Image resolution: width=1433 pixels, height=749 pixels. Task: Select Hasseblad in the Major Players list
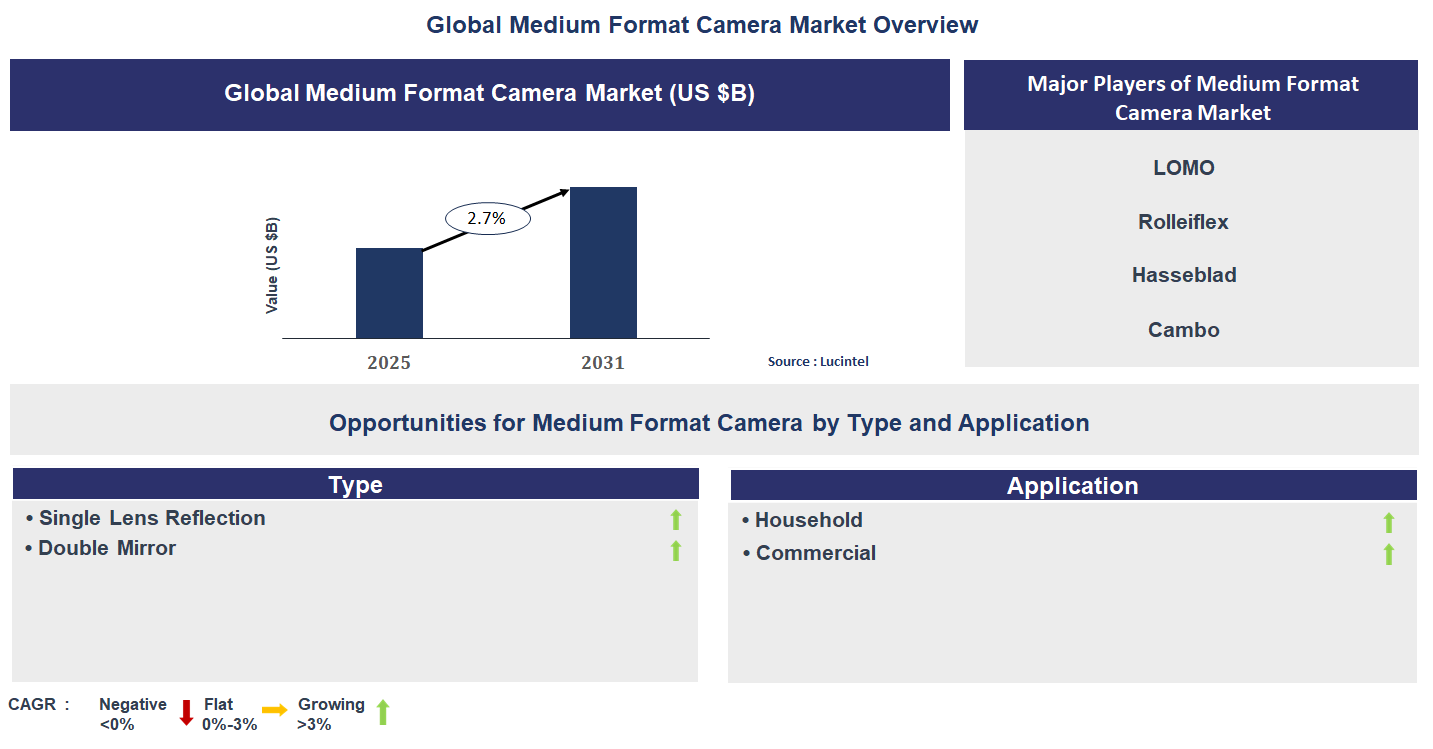coord(1183,275)
